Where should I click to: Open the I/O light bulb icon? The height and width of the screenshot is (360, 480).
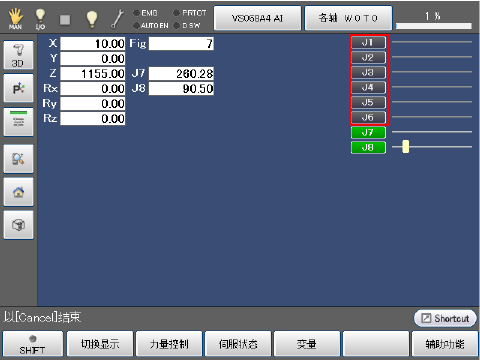pos(40,19)
